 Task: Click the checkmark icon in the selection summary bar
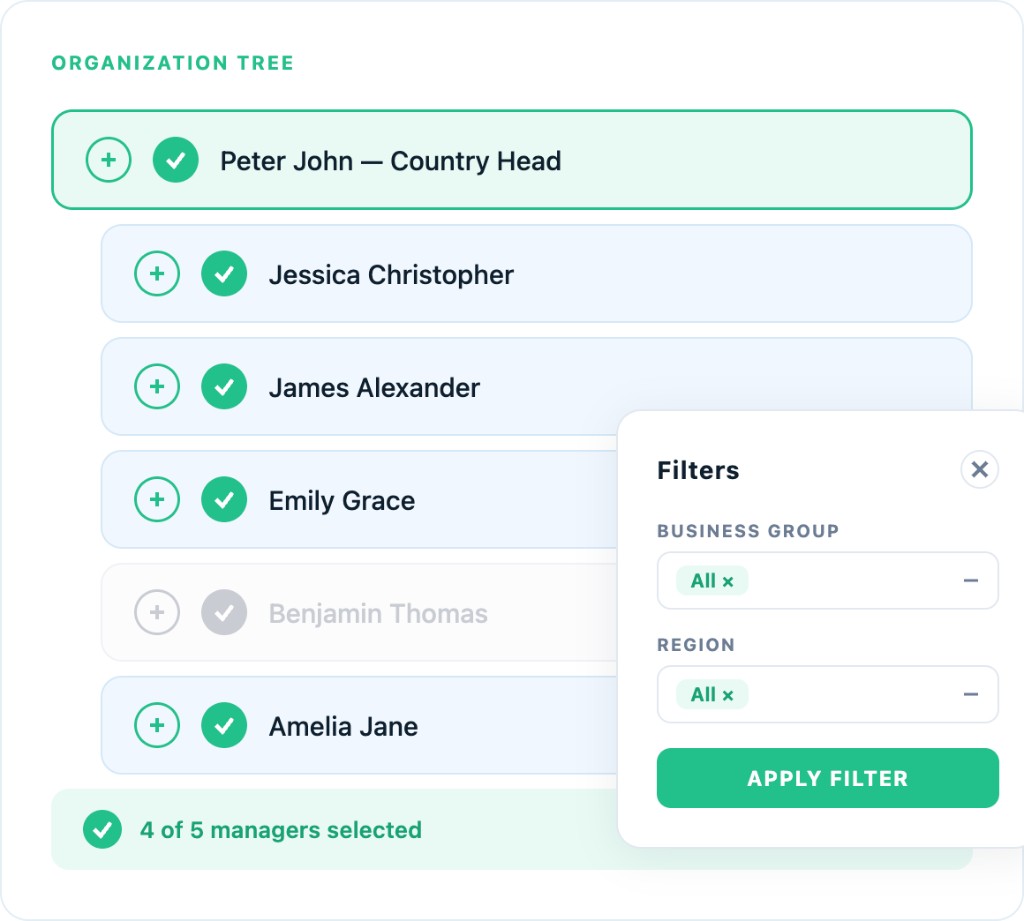coord(102,829)
